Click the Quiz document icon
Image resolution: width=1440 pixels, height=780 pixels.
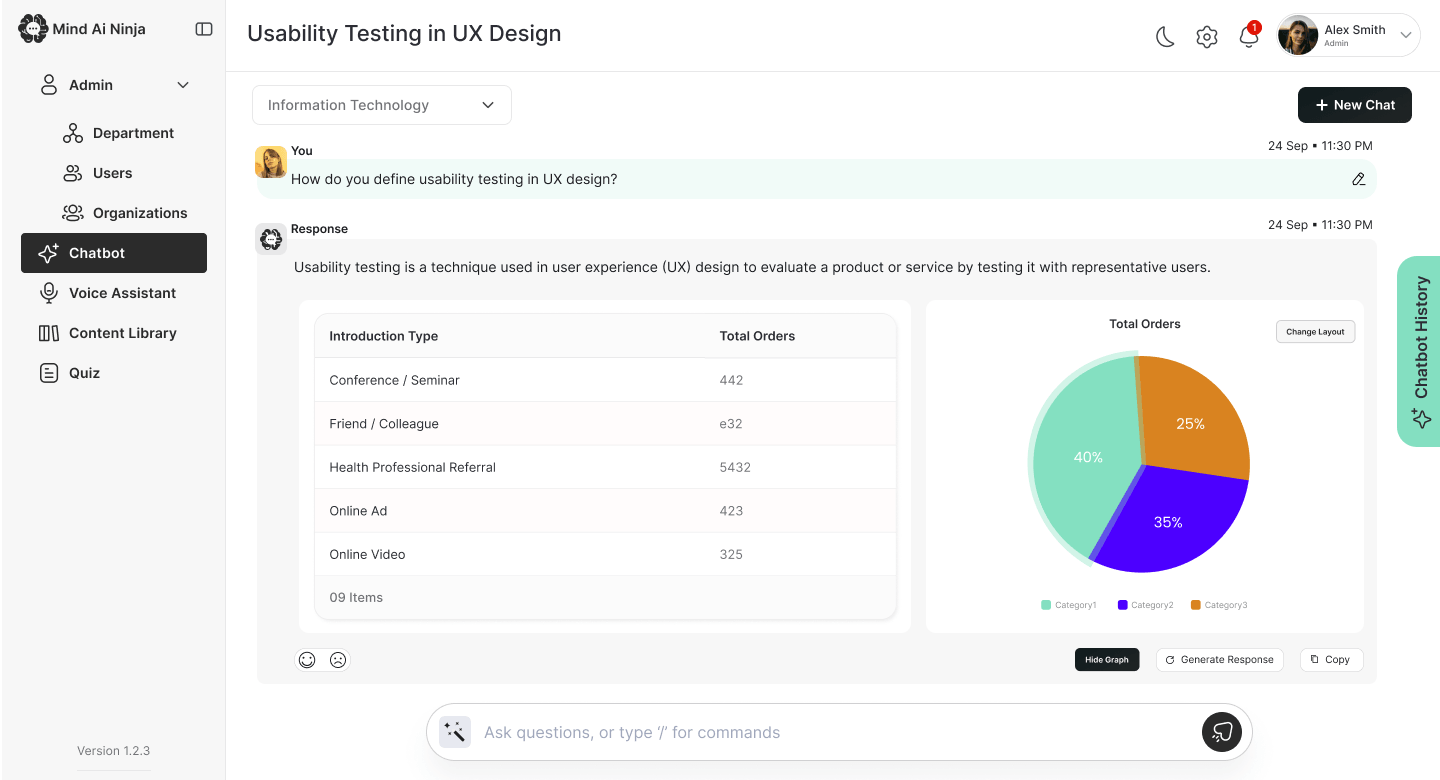point(48,373)
